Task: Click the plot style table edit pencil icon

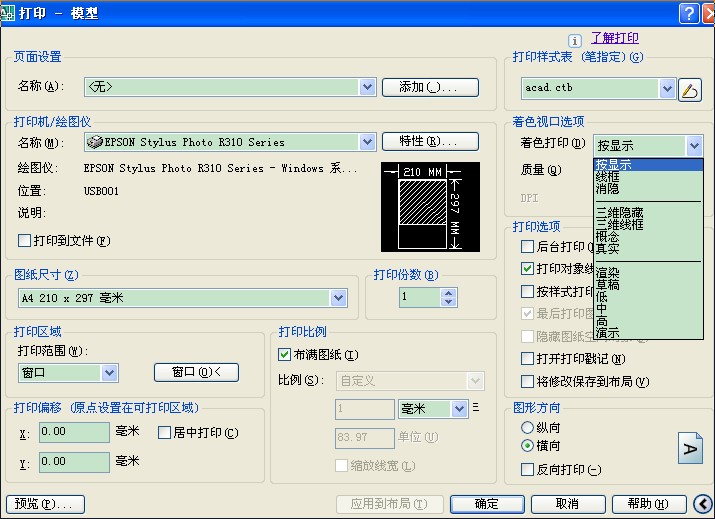Action: tap(689, 89)
